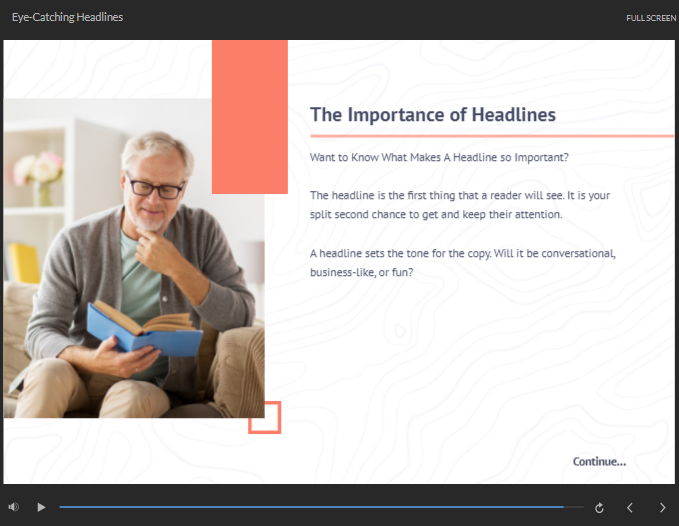Click paragraph 'The headline is the first thing'

coord(460,205)
